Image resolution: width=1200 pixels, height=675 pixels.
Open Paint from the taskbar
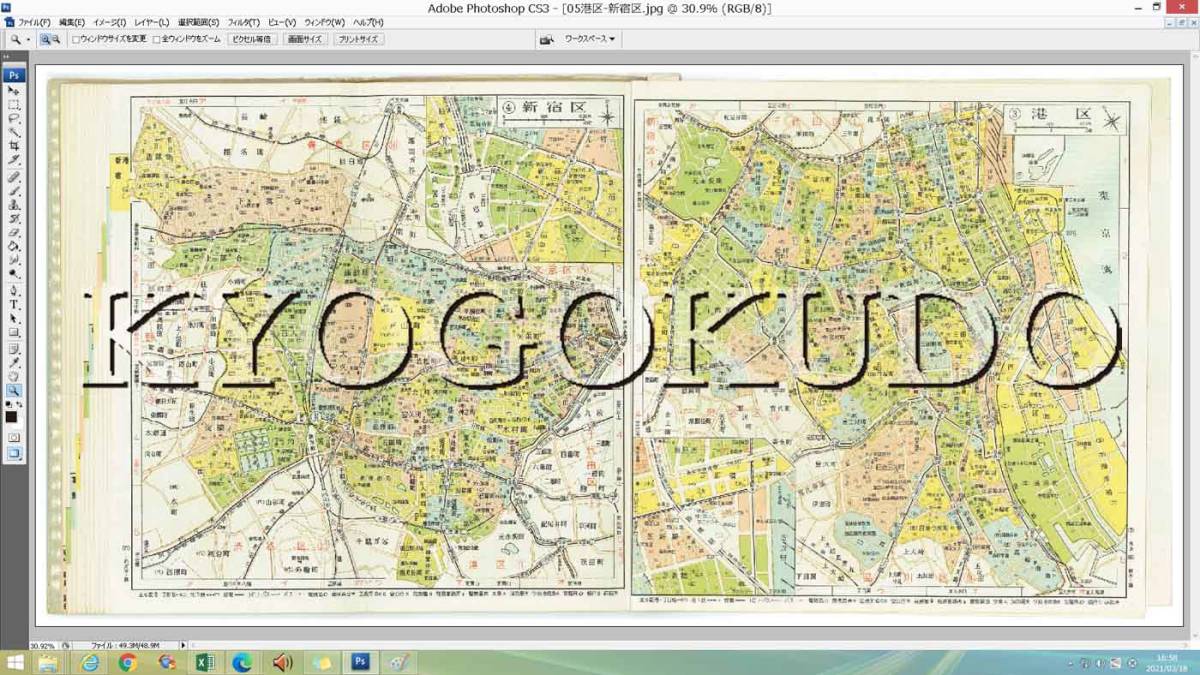[x=398, y=663]
